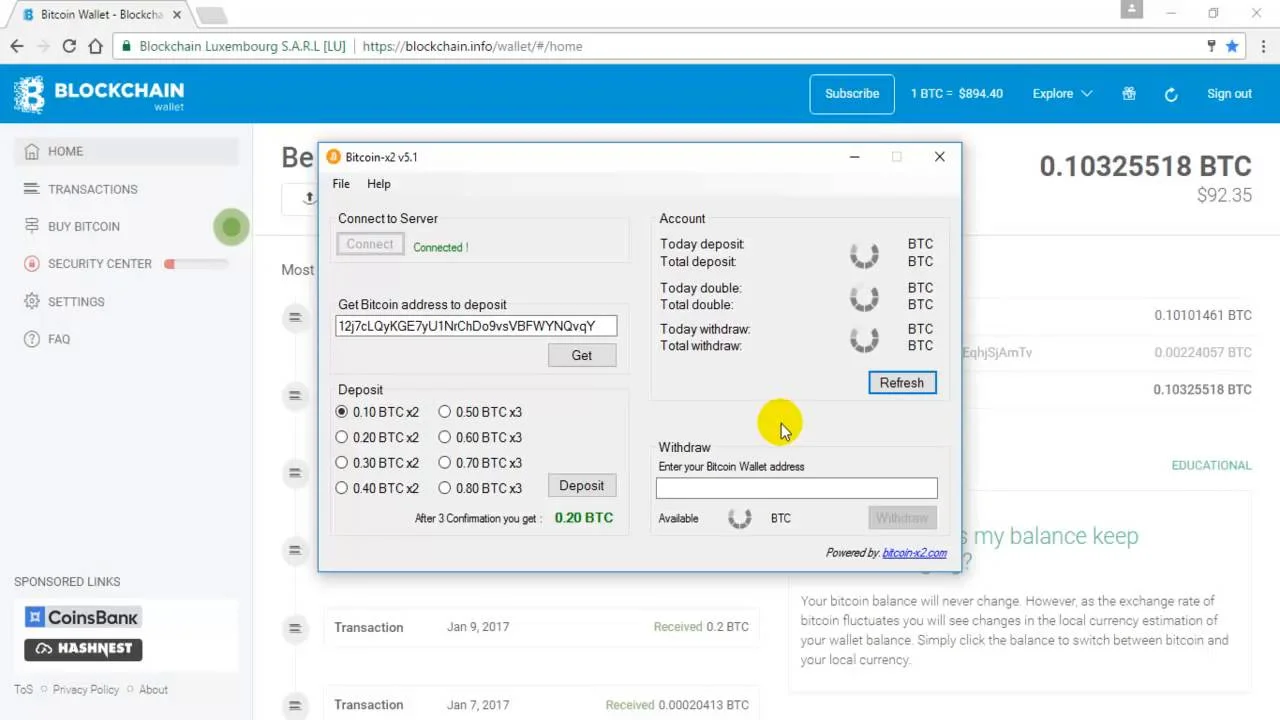This screenshot has width=1280, height=720.
Task: Open the HashNest sponsored link
Action: pos(83,649)
